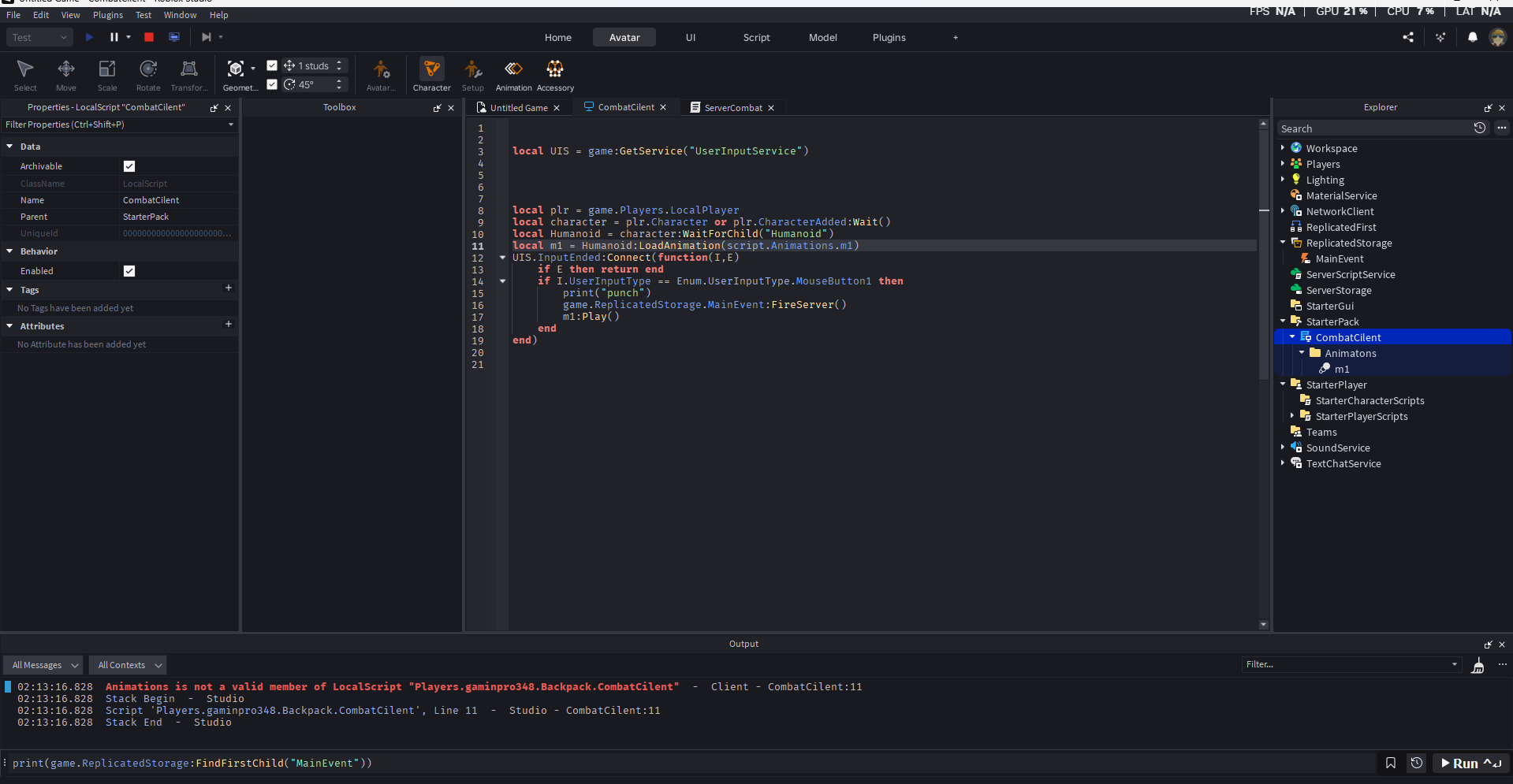Toggle the Archivable checkbox
Image resolution: width=1513 pixels, height=784 pixels.
coord(129,166)
